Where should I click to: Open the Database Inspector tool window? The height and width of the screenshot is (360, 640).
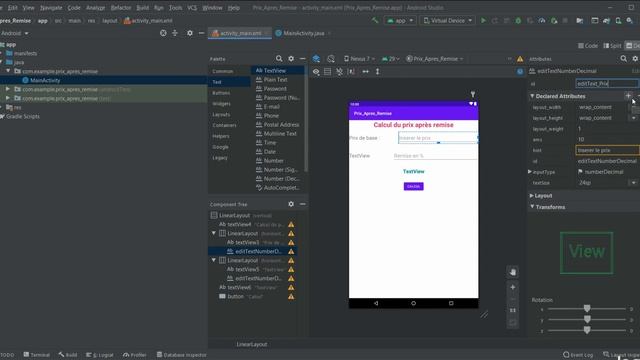[182, 355]
